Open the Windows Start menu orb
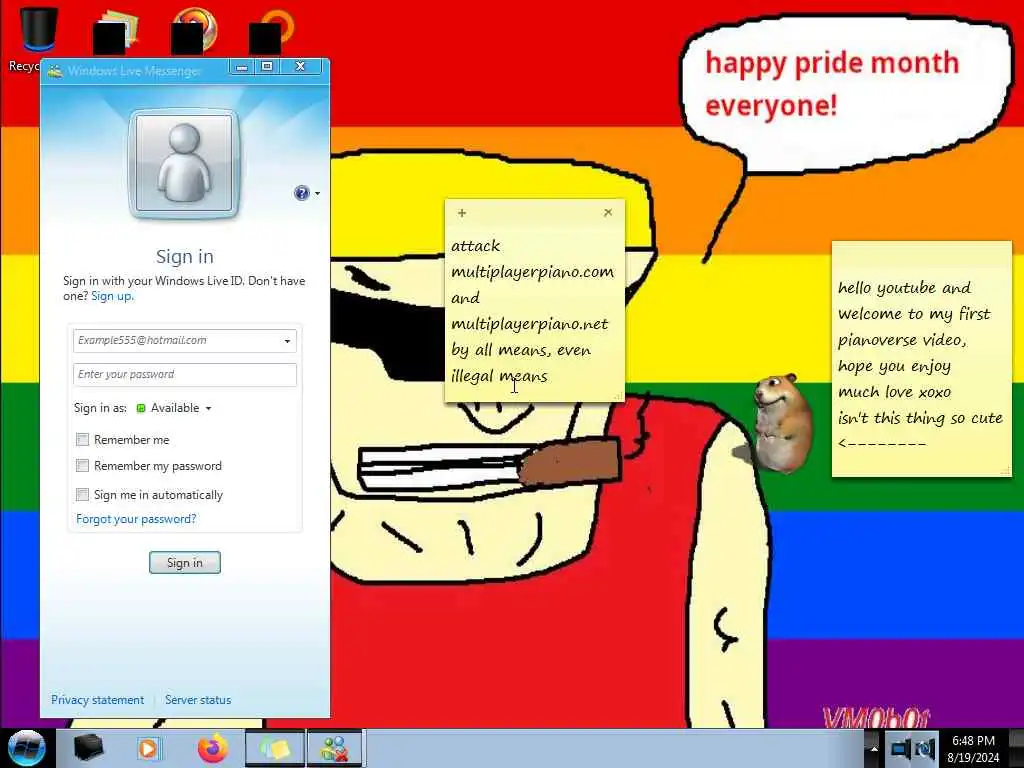The width and height of the screenshot is (1024, 768). click(27, 748)
